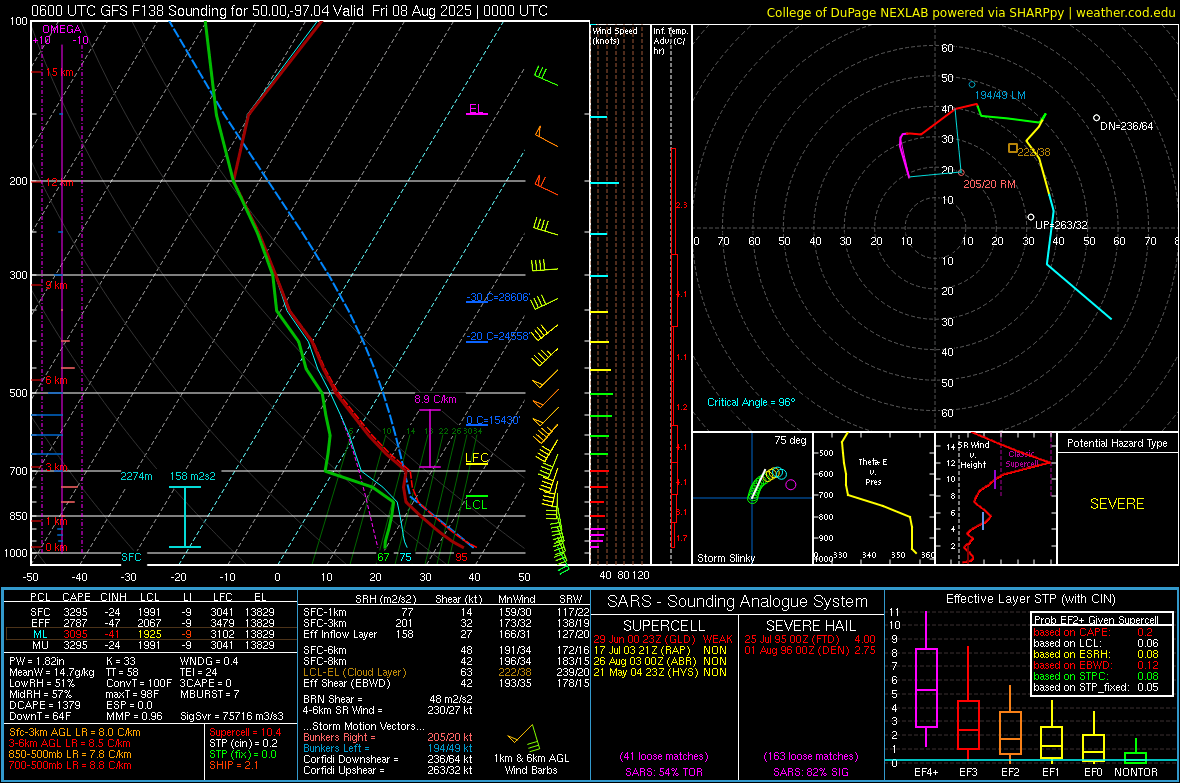Click the OMEGA label on the skew-T
1180x783 pixels.
pyautogui.click(x=62, y=29)
